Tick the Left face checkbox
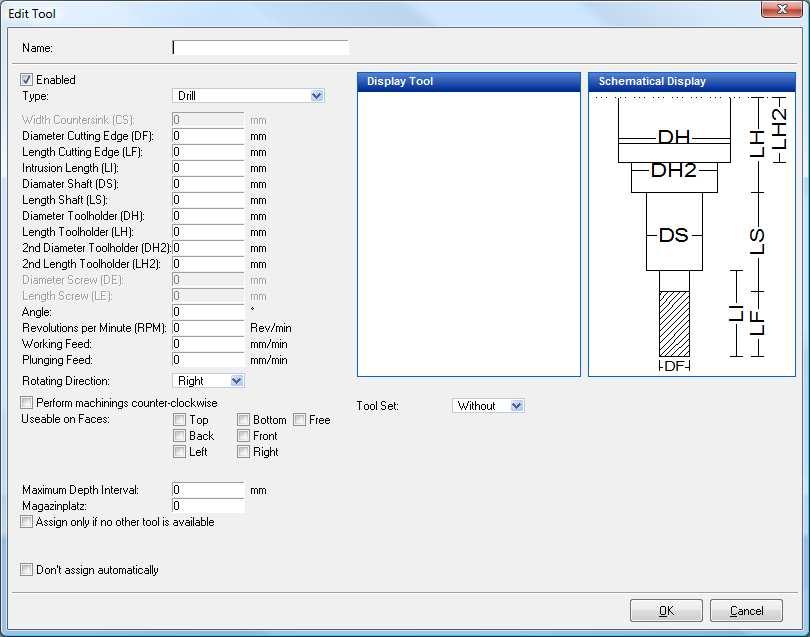This screenshot has width=810, height=637. click(179, 452)
